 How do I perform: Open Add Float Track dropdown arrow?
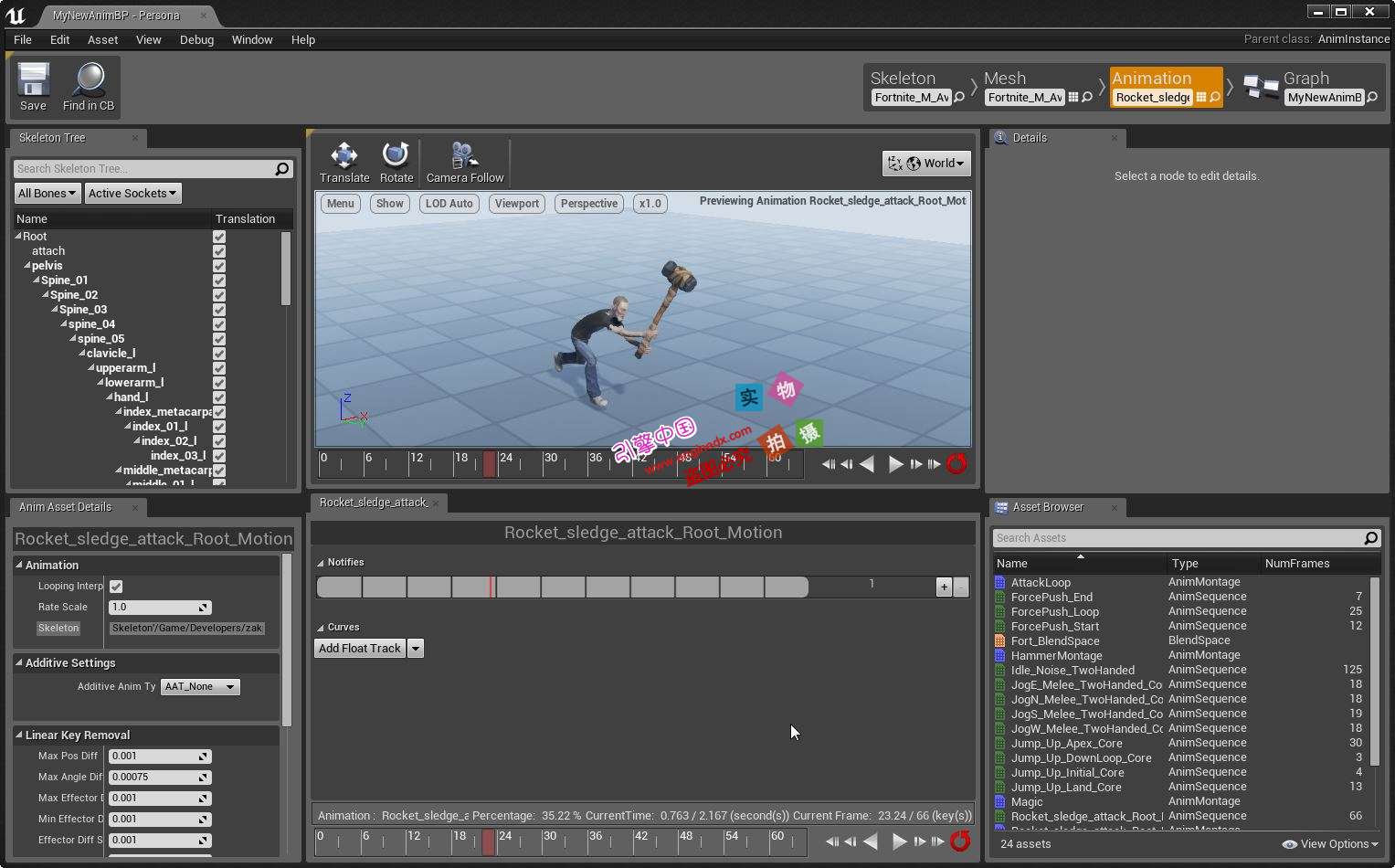(x=416, y=648)
